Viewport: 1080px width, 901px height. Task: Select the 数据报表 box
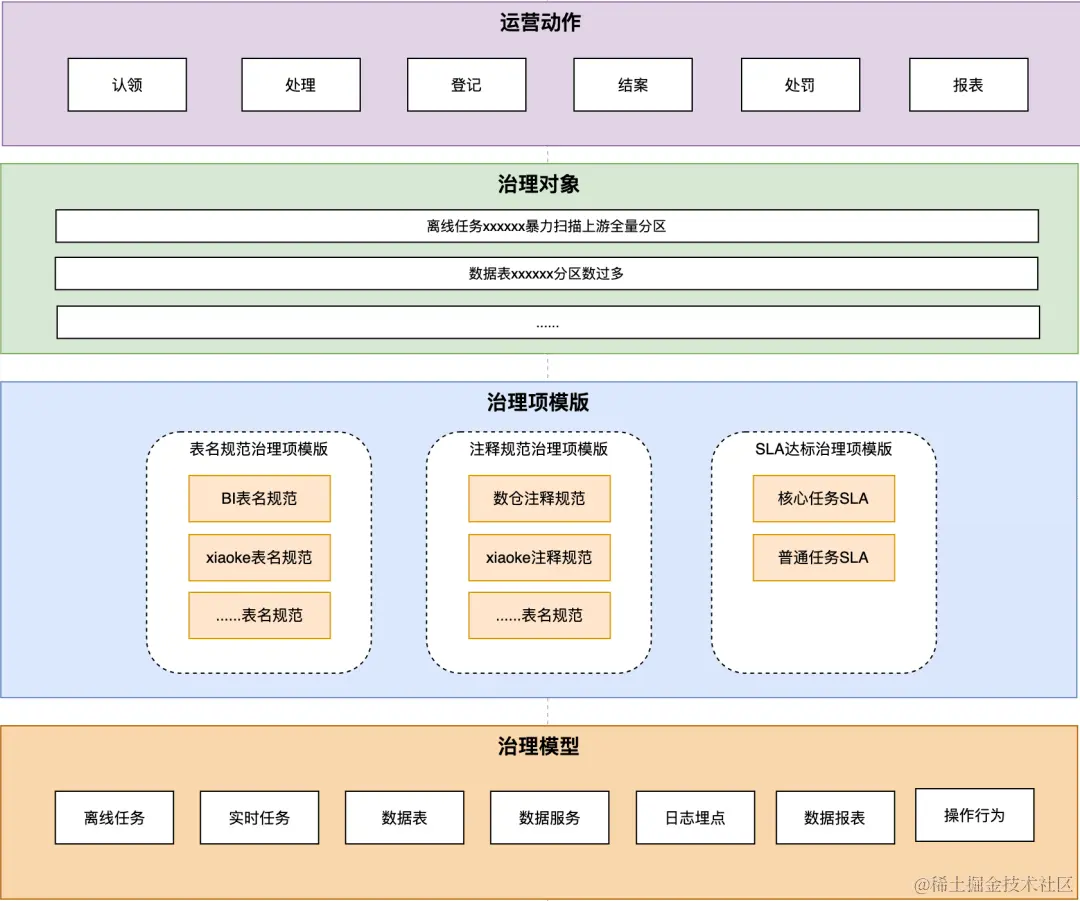(x=835, y=818)
